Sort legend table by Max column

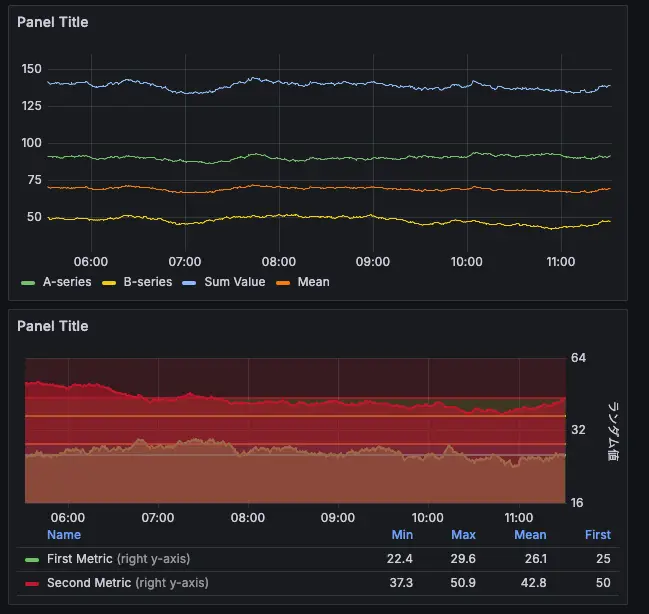463,535
